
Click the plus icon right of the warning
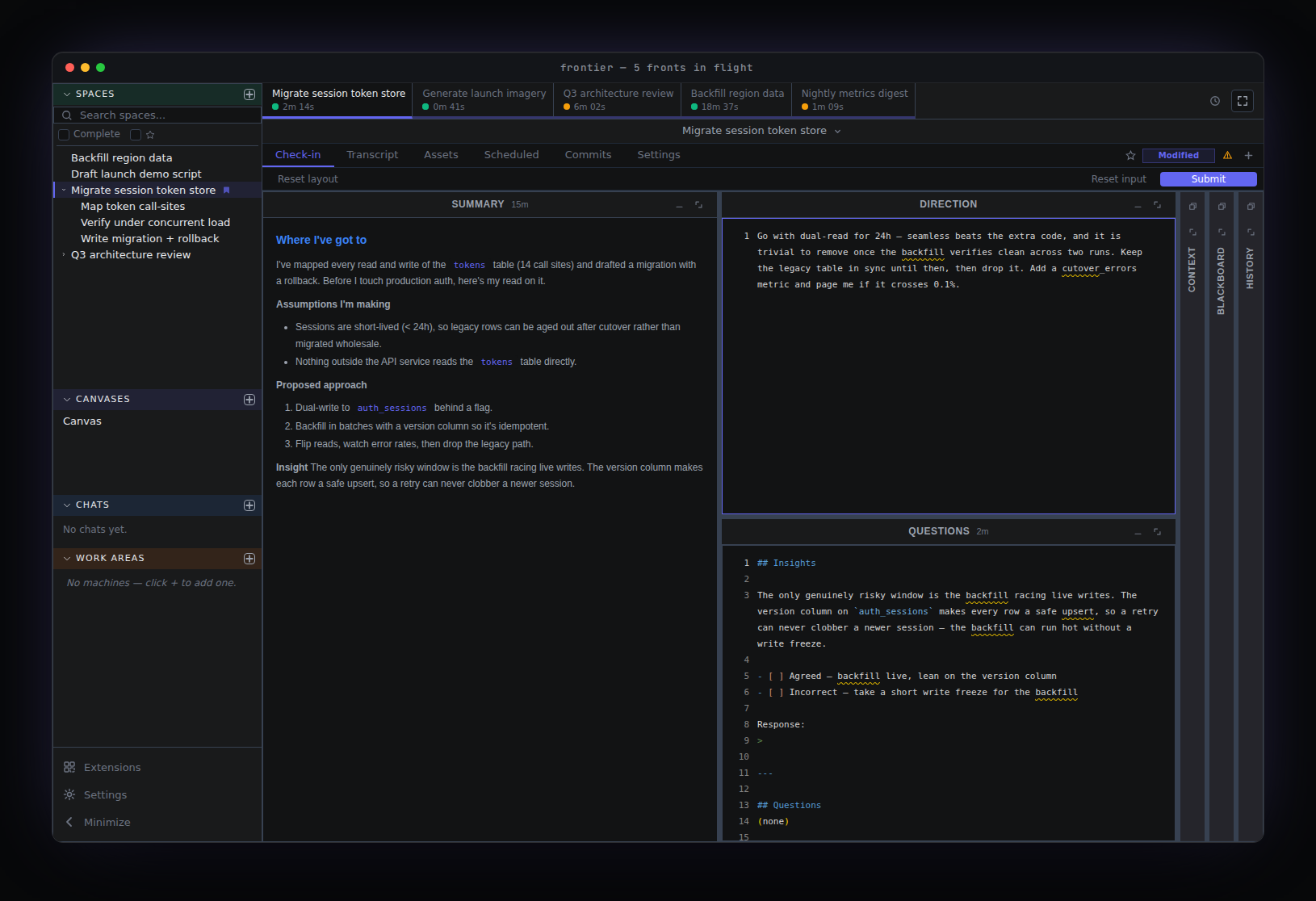1248,155
